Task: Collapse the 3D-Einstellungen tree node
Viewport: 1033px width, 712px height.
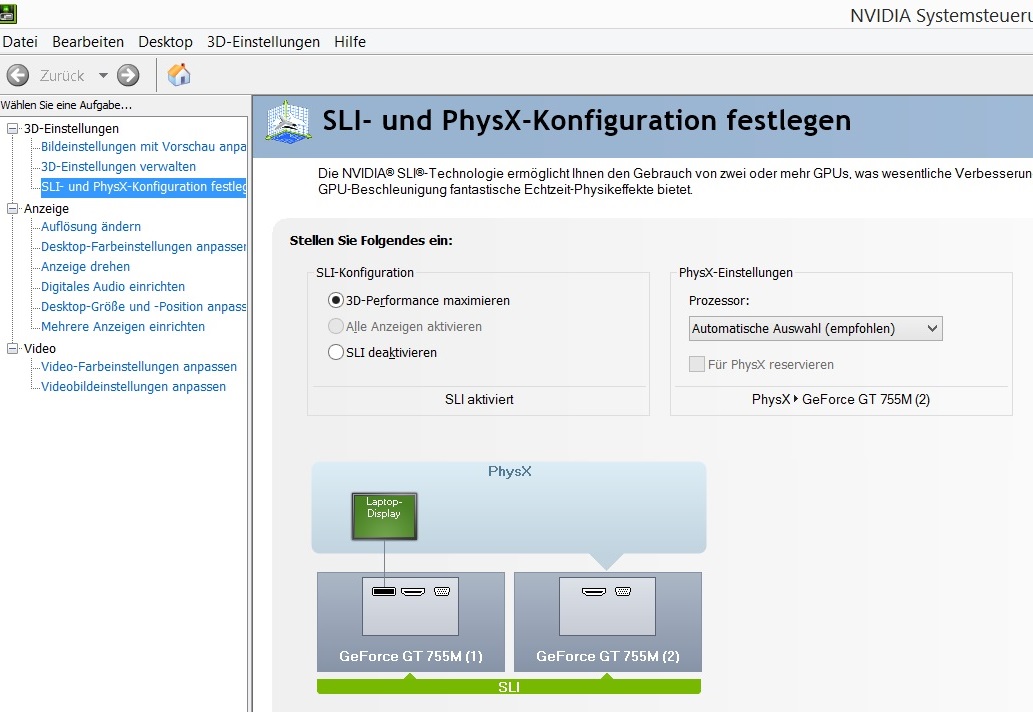Action: point(13,128)
